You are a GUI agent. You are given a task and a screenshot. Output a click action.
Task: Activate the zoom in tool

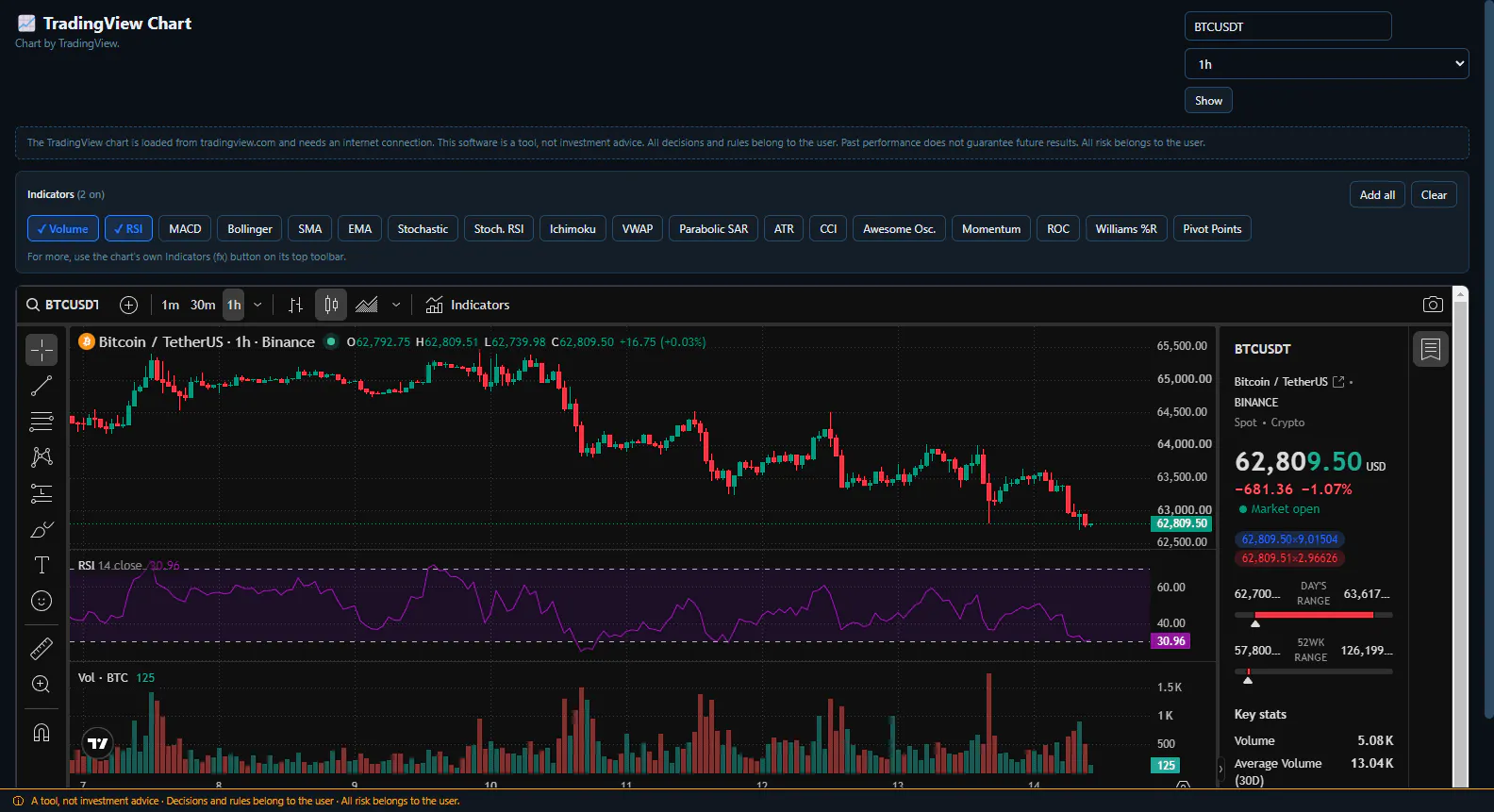point(41,685)
